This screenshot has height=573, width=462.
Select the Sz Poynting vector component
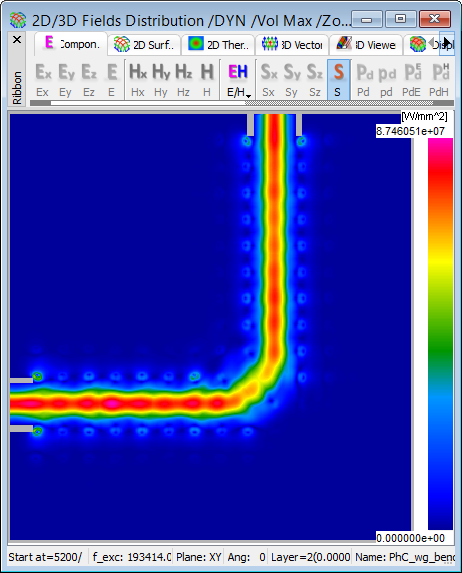click(x=315, y=80)
